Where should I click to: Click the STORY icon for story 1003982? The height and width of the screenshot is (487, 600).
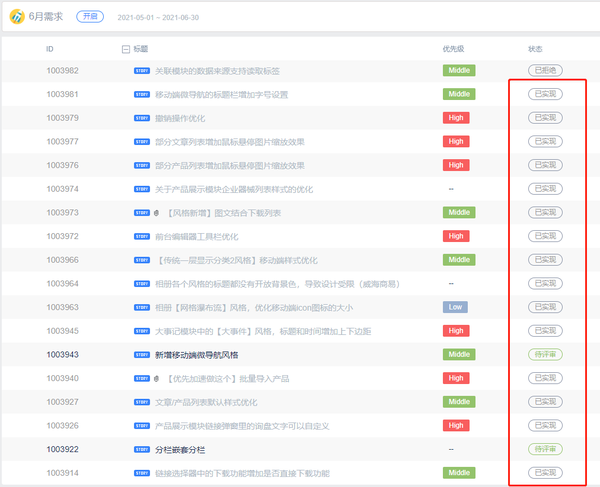tap(141, 71)
